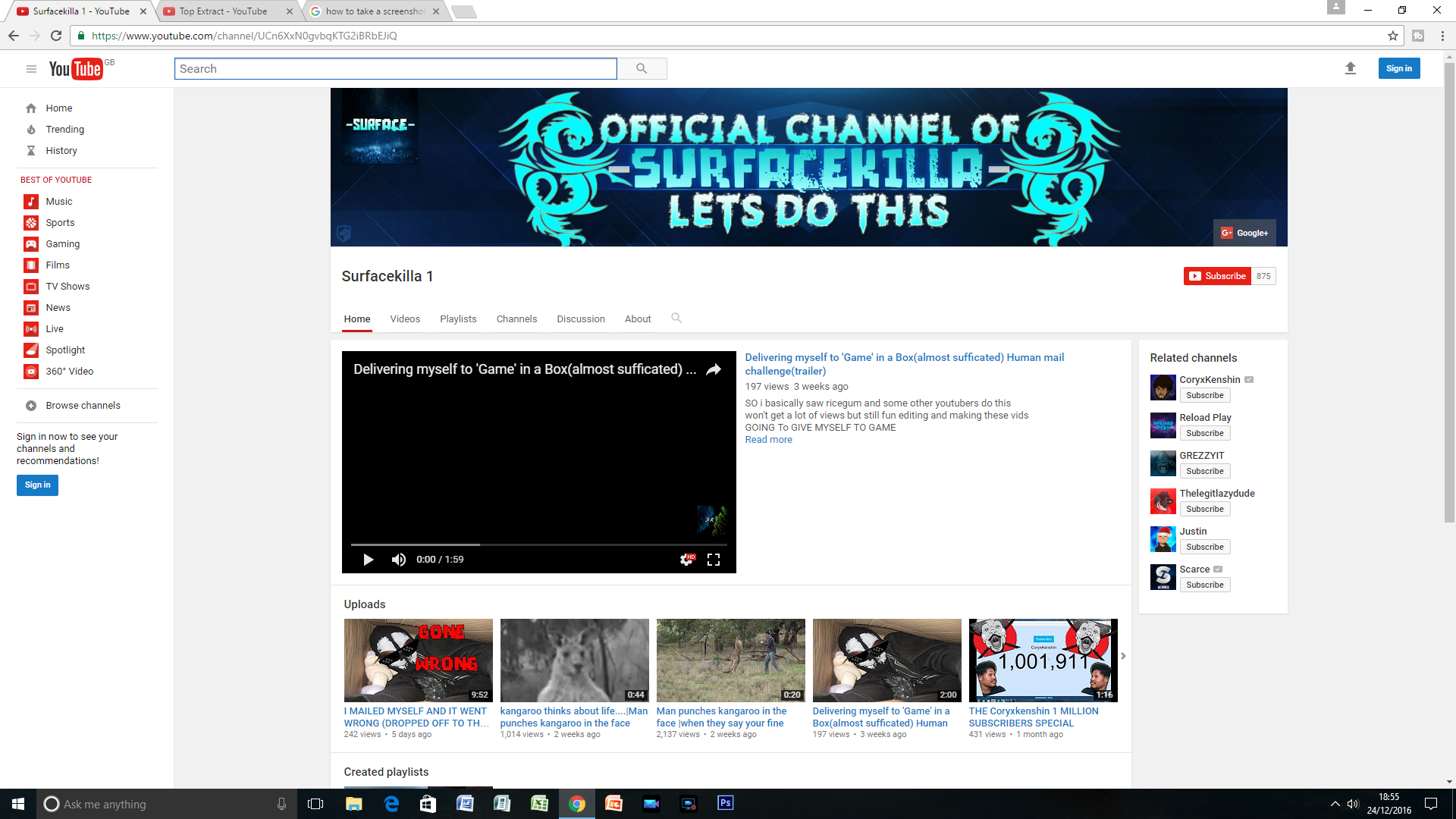
Task: Open the Gaming category icon
Action: click(31, 244)
